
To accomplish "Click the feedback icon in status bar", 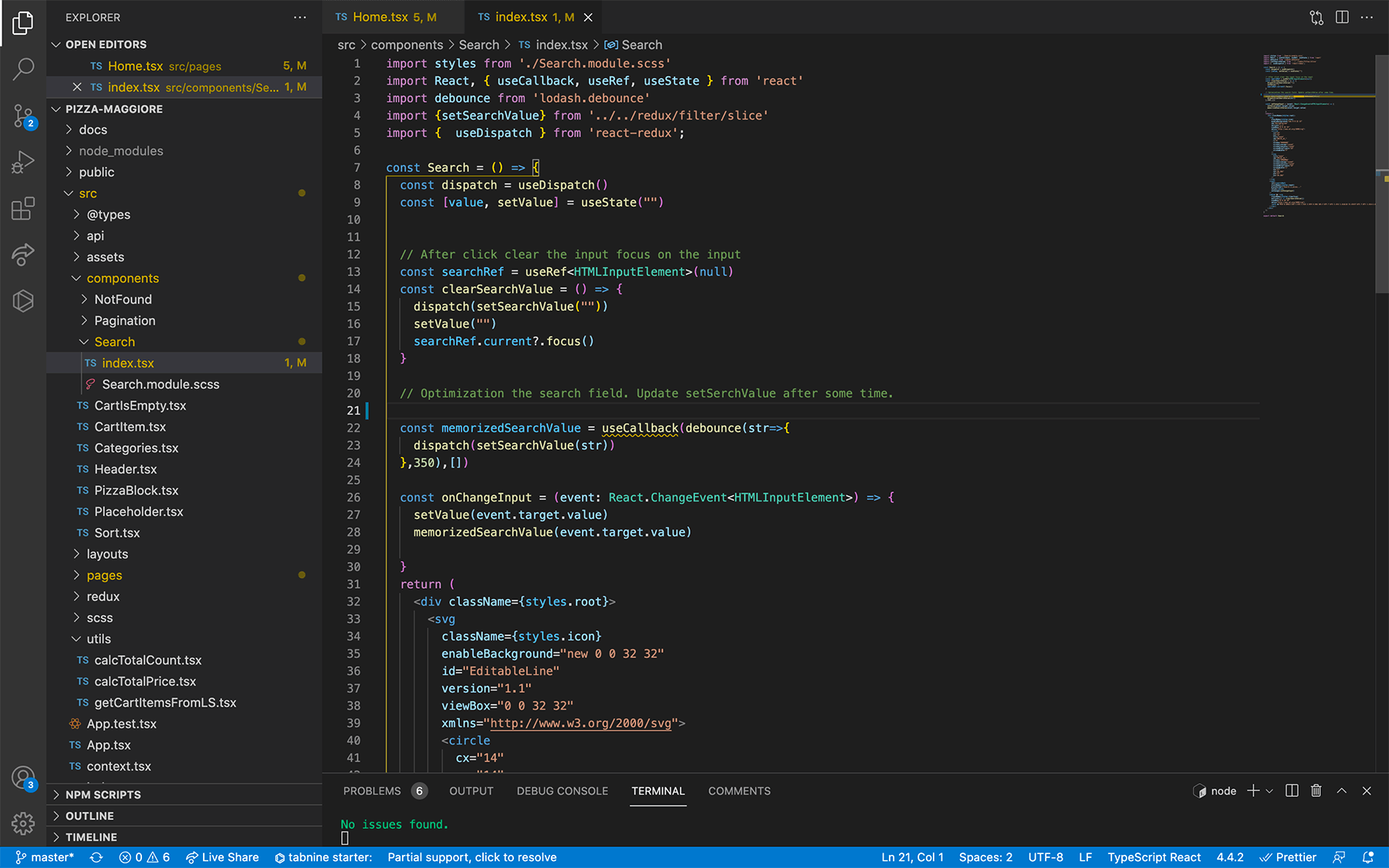I will pos(1340,857).
